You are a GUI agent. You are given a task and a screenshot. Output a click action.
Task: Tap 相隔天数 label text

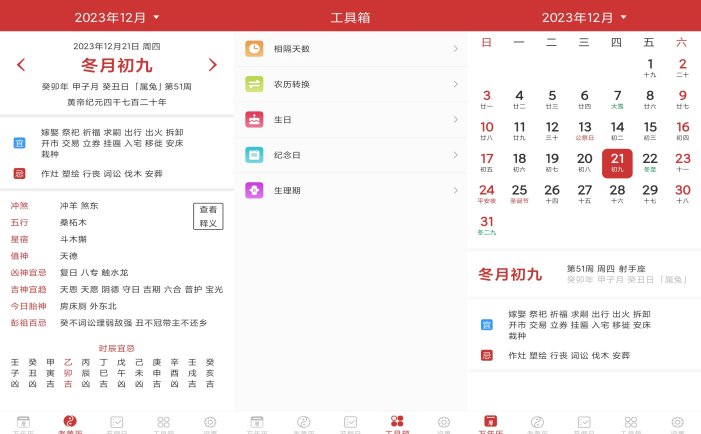(x=292, y=49)
